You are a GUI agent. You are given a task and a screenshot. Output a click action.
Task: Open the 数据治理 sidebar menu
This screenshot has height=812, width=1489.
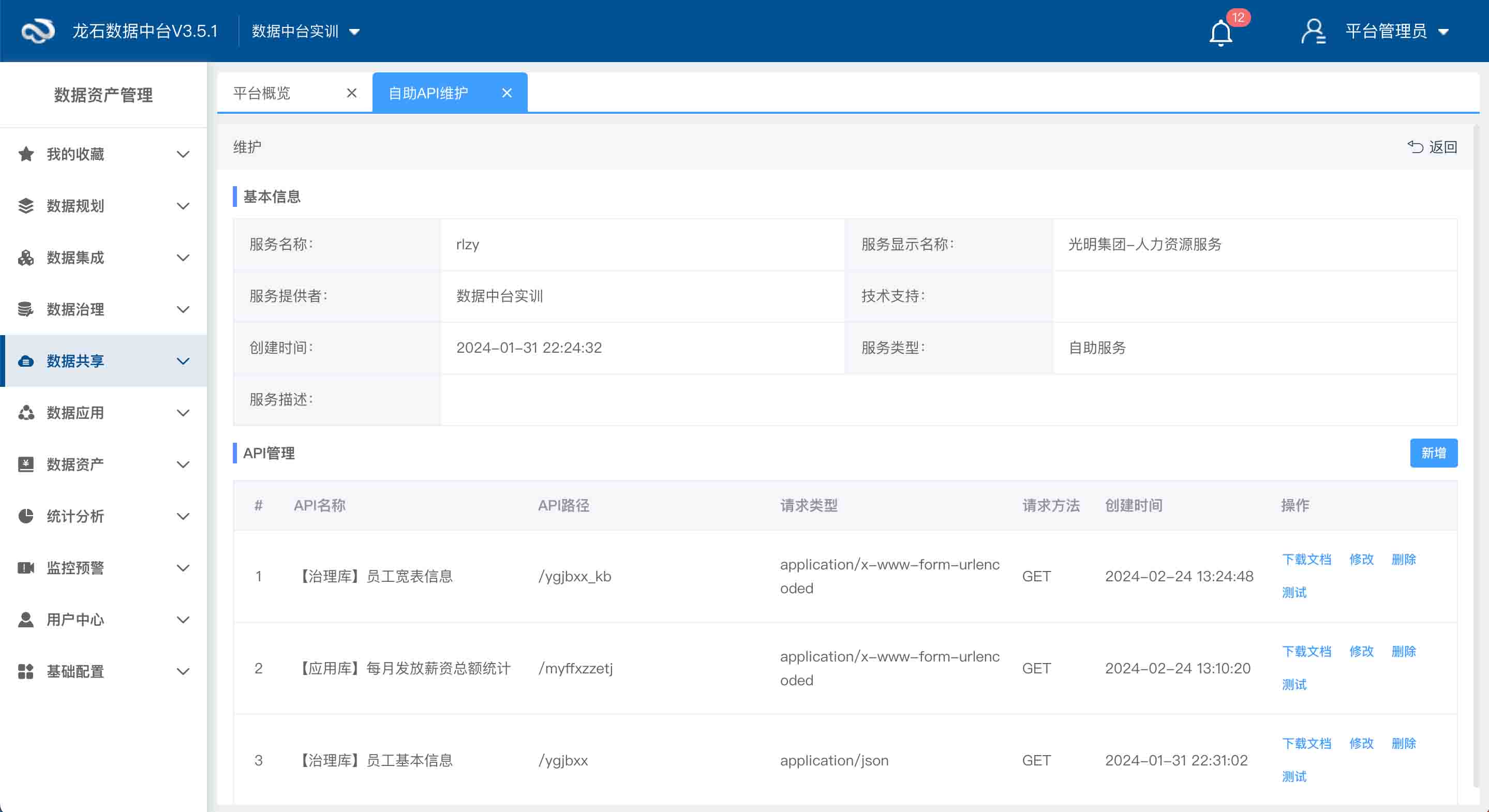tap(103, 309)
